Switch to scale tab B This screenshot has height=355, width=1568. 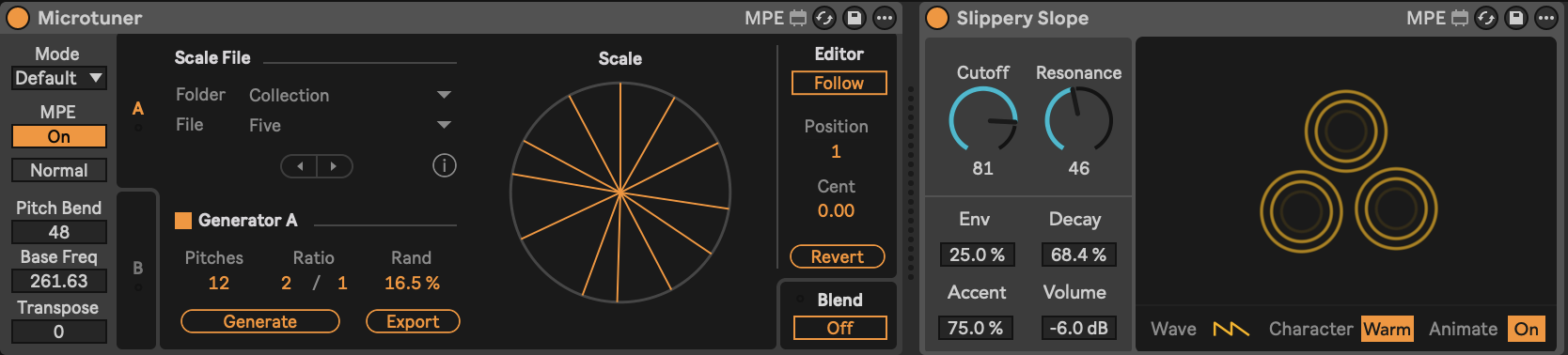pos(138,269)
